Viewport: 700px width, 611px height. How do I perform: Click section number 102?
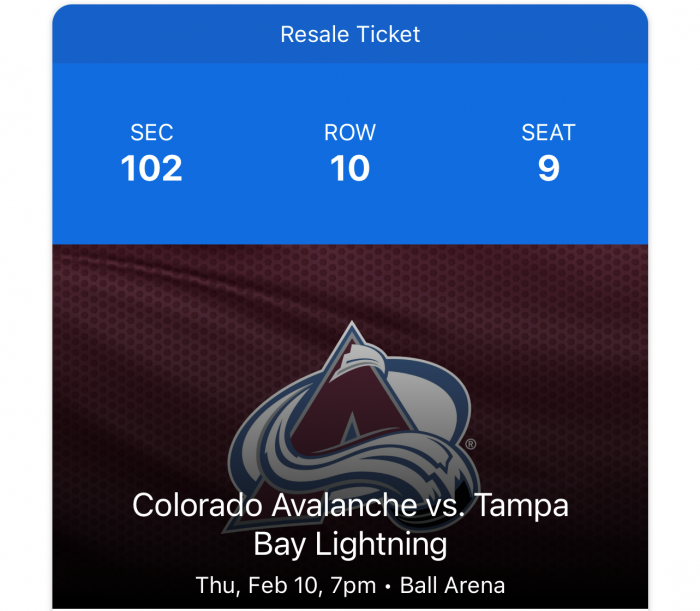pyautogui.click(x=152, y=168)
